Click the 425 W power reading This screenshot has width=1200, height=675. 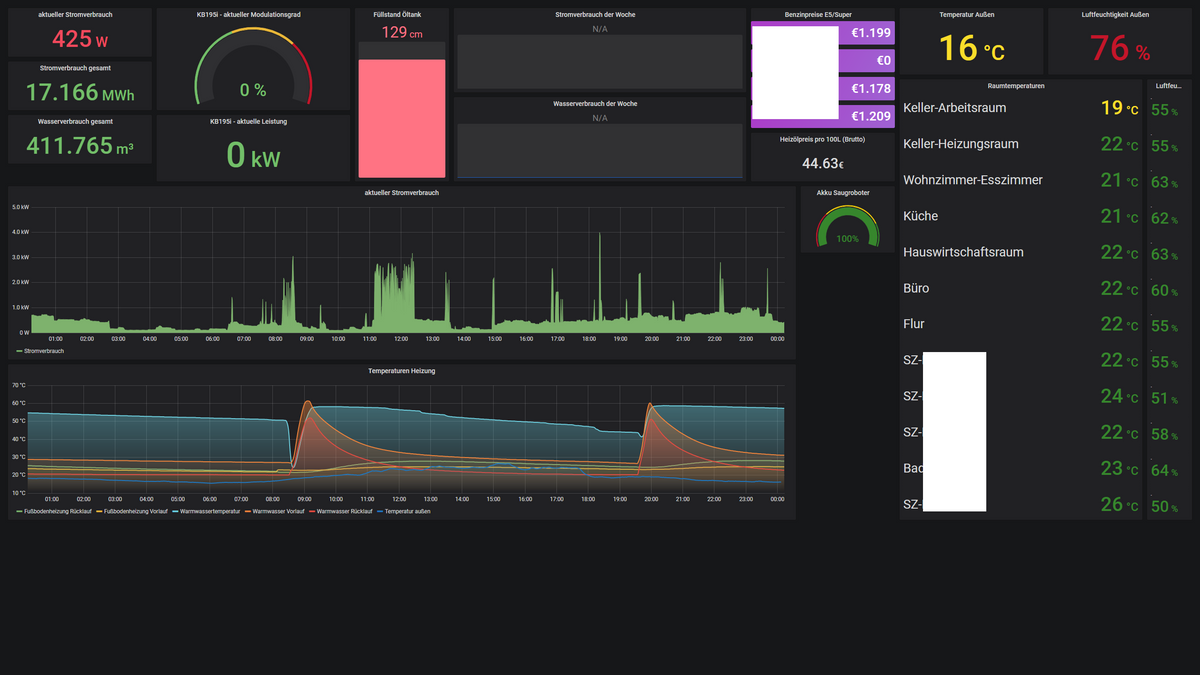coord(80,39)
